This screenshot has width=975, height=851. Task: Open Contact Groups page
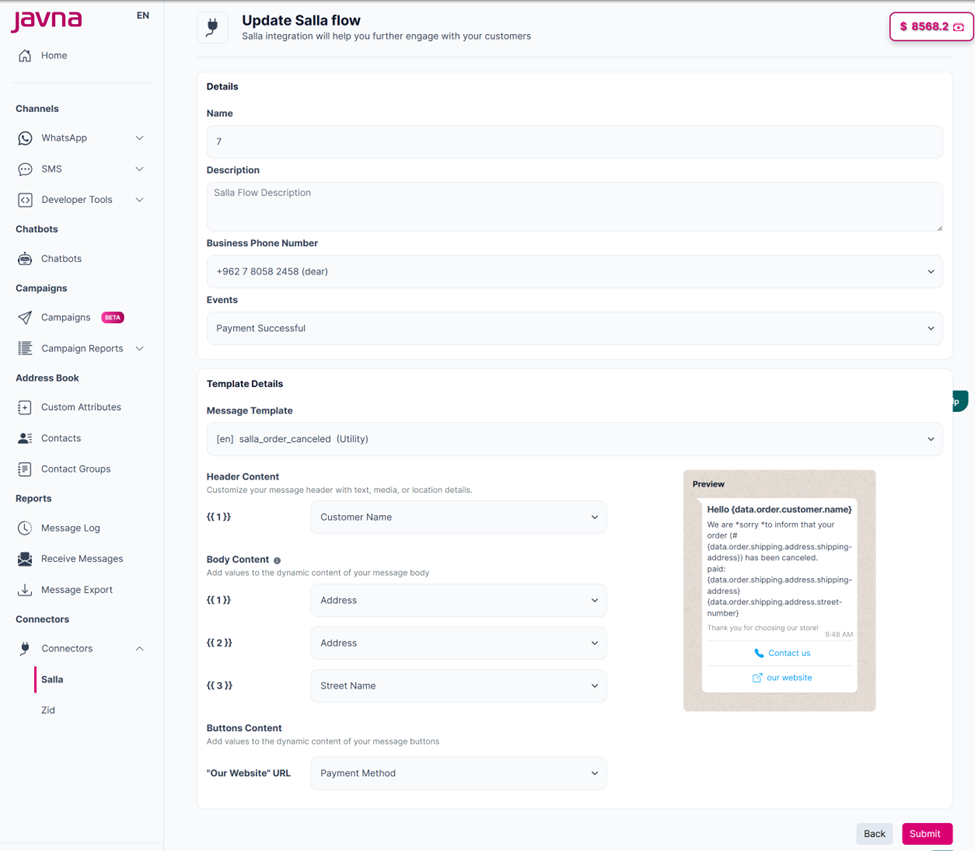[76, 469]
